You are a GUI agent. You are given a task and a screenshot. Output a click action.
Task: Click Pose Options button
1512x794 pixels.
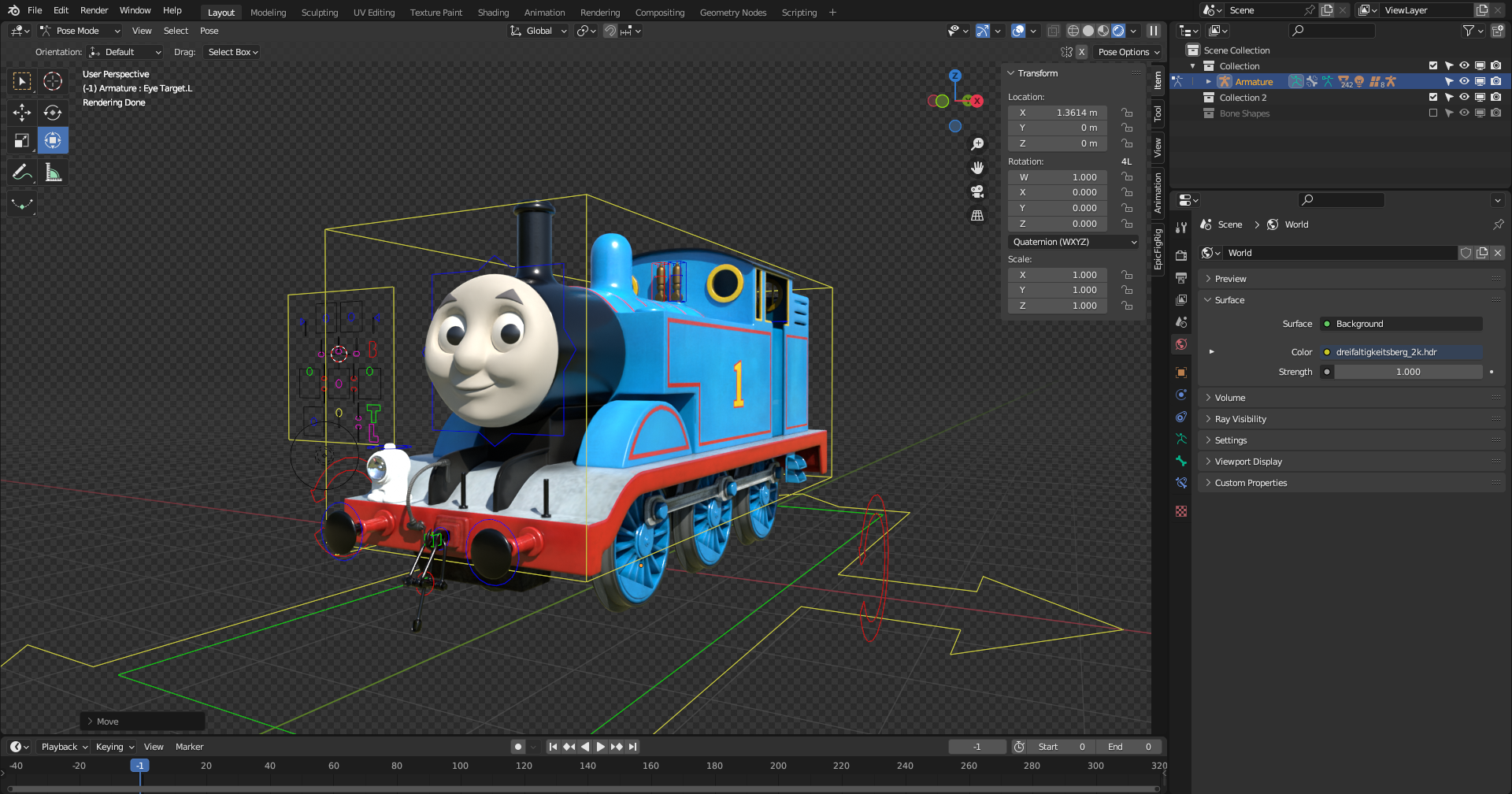pos(1128,52)
